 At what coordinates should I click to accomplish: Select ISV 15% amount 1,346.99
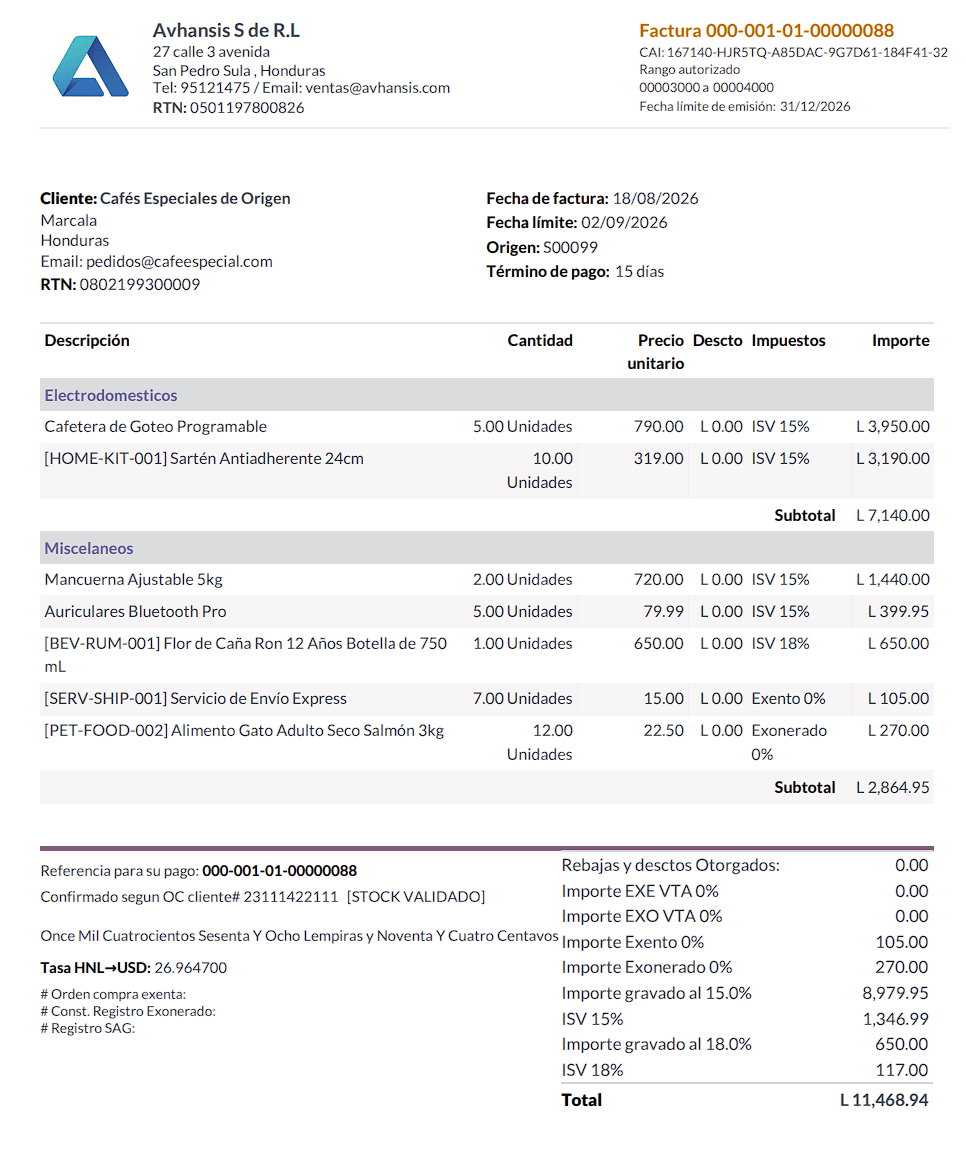click(895, 1019)
